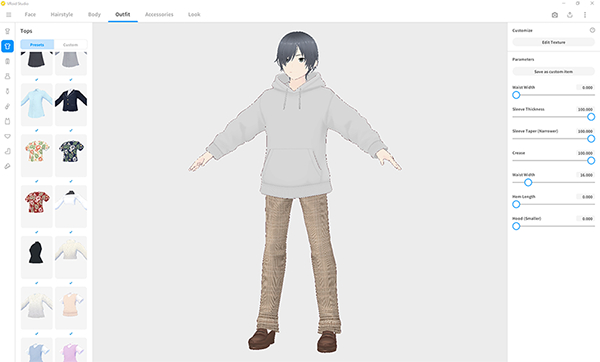The width and height of the screenshot is (600, 362).
Task: Select the Shoes category icon
Action: tap(7, 166)
